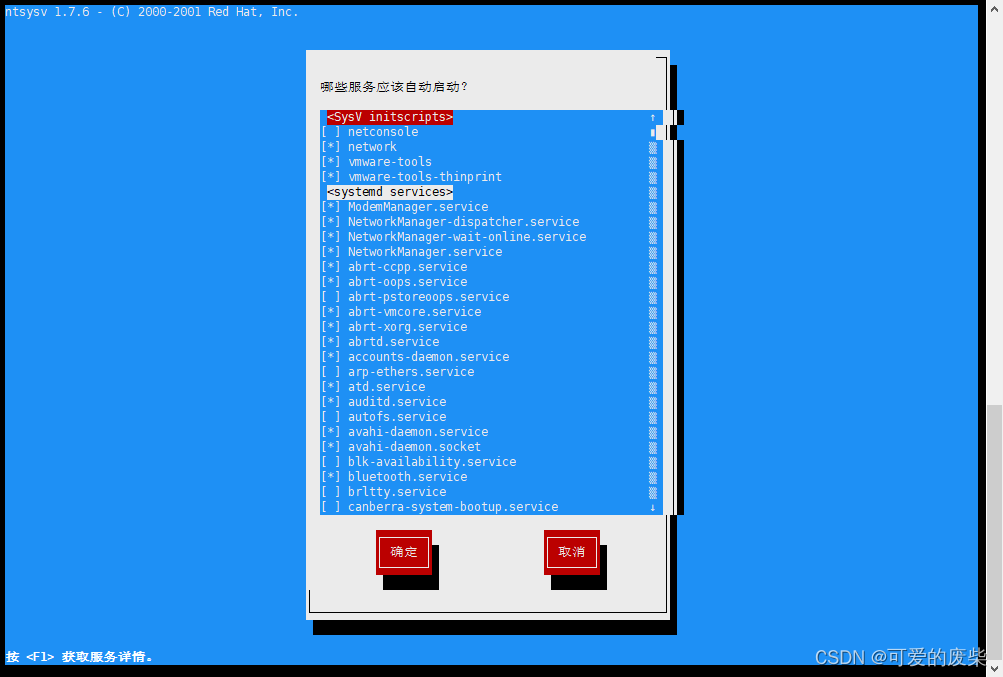
Task: Click the ntsysv 1.7.6 title text
Action: click(x=152, y=12)
